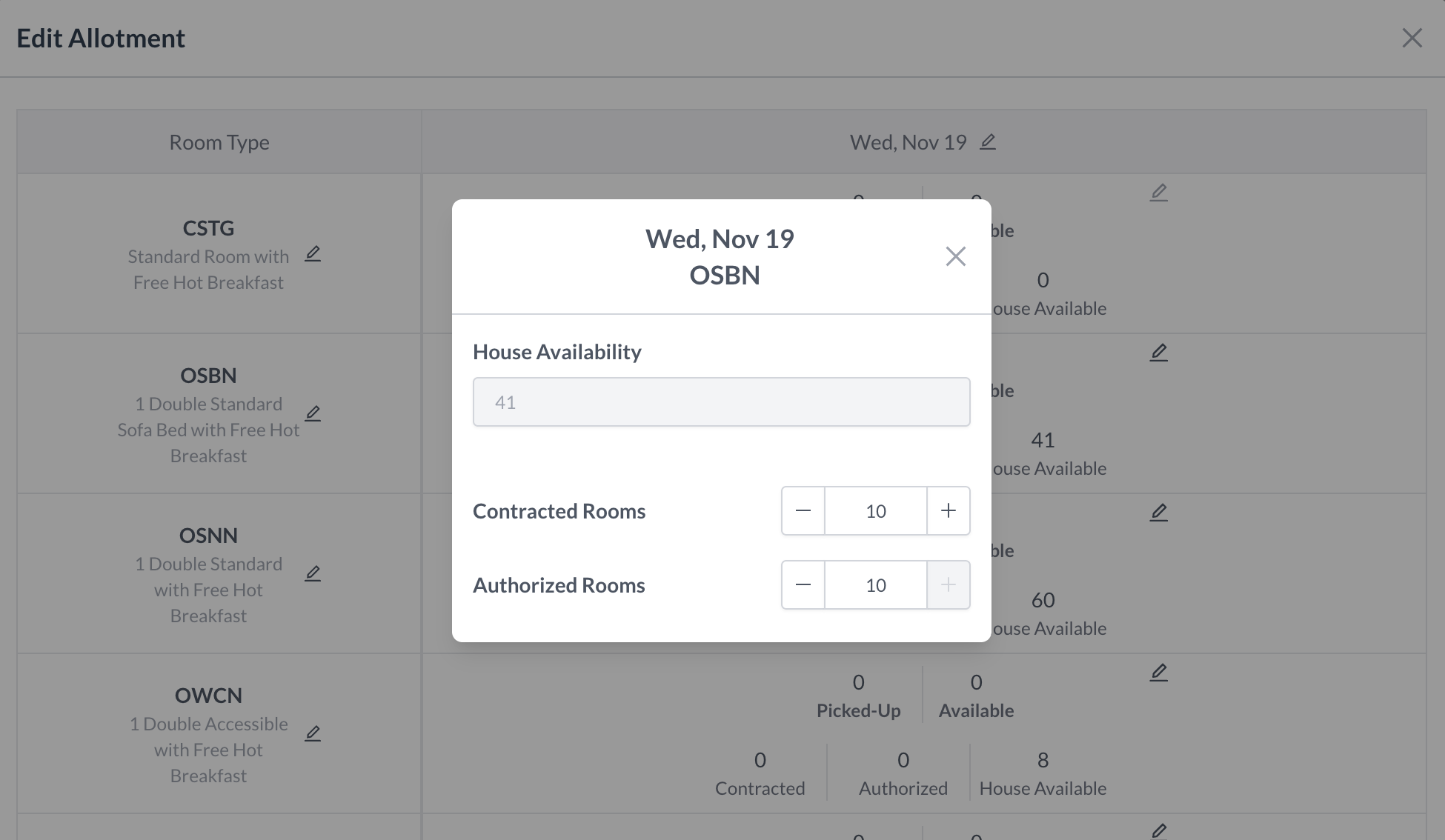
Task: Click the House Availability field
Action: tap(721, 402)
